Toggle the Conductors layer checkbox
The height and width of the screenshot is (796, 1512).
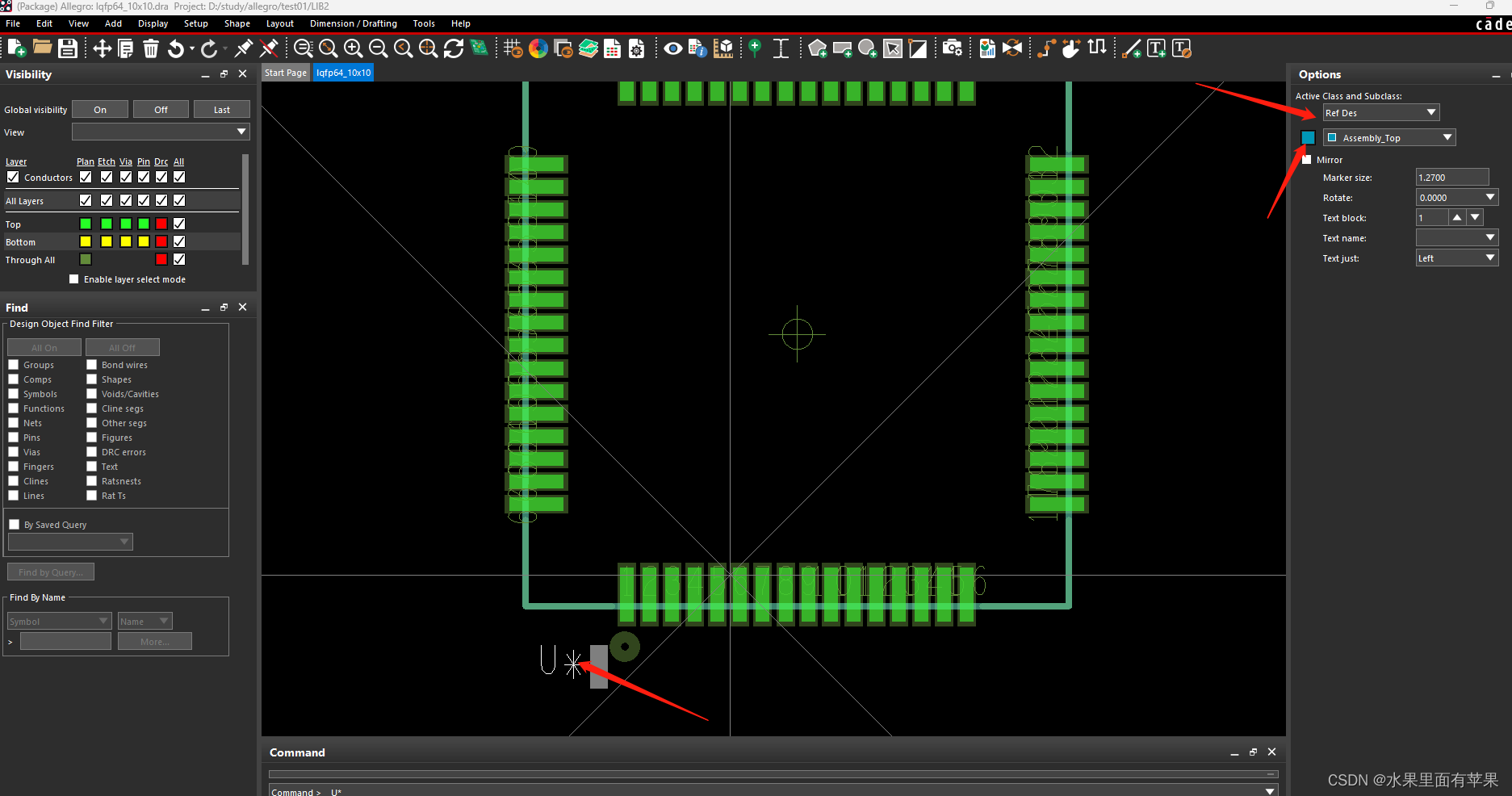tap(13, 177)
